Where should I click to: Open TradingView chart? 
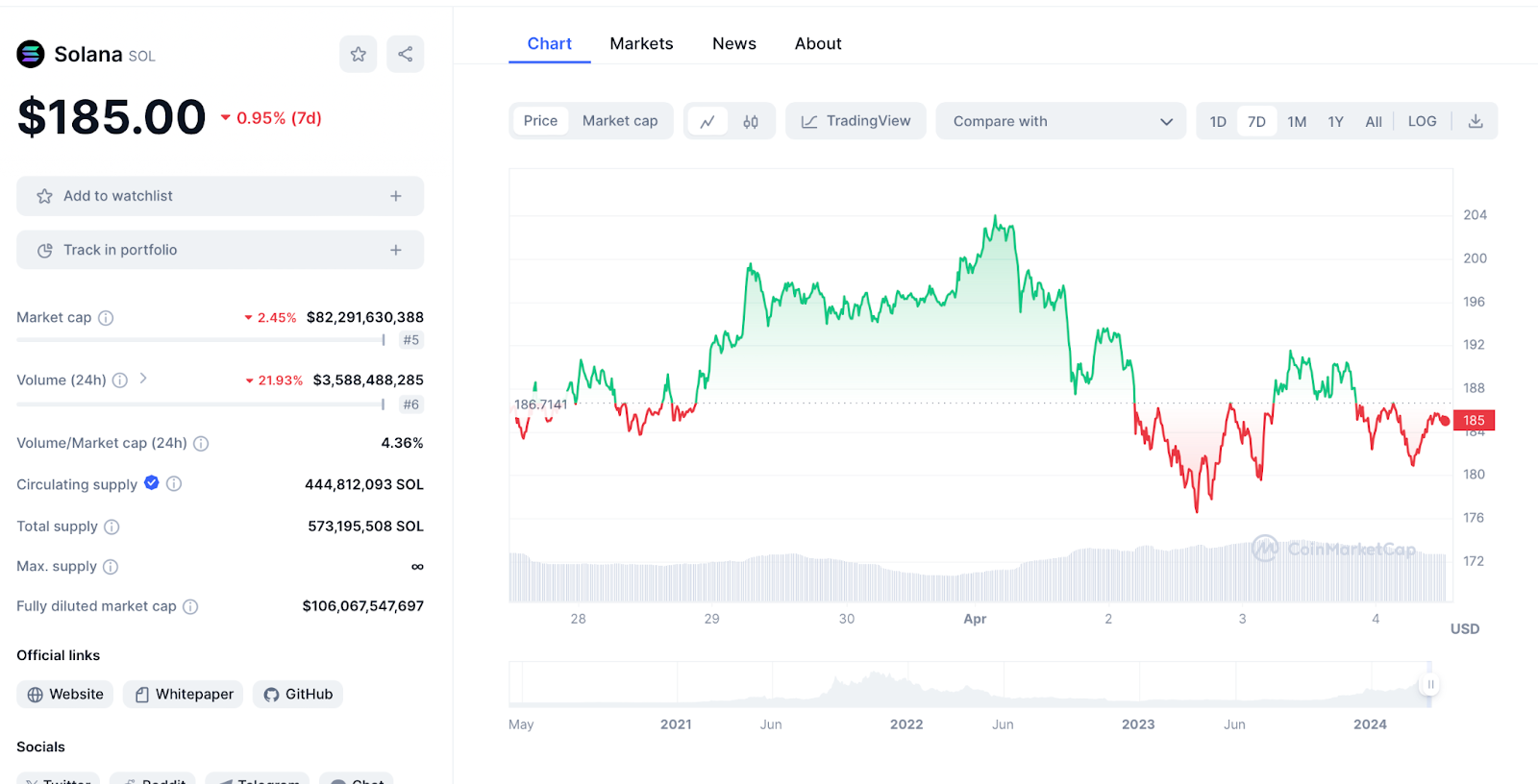coord(856,121)
